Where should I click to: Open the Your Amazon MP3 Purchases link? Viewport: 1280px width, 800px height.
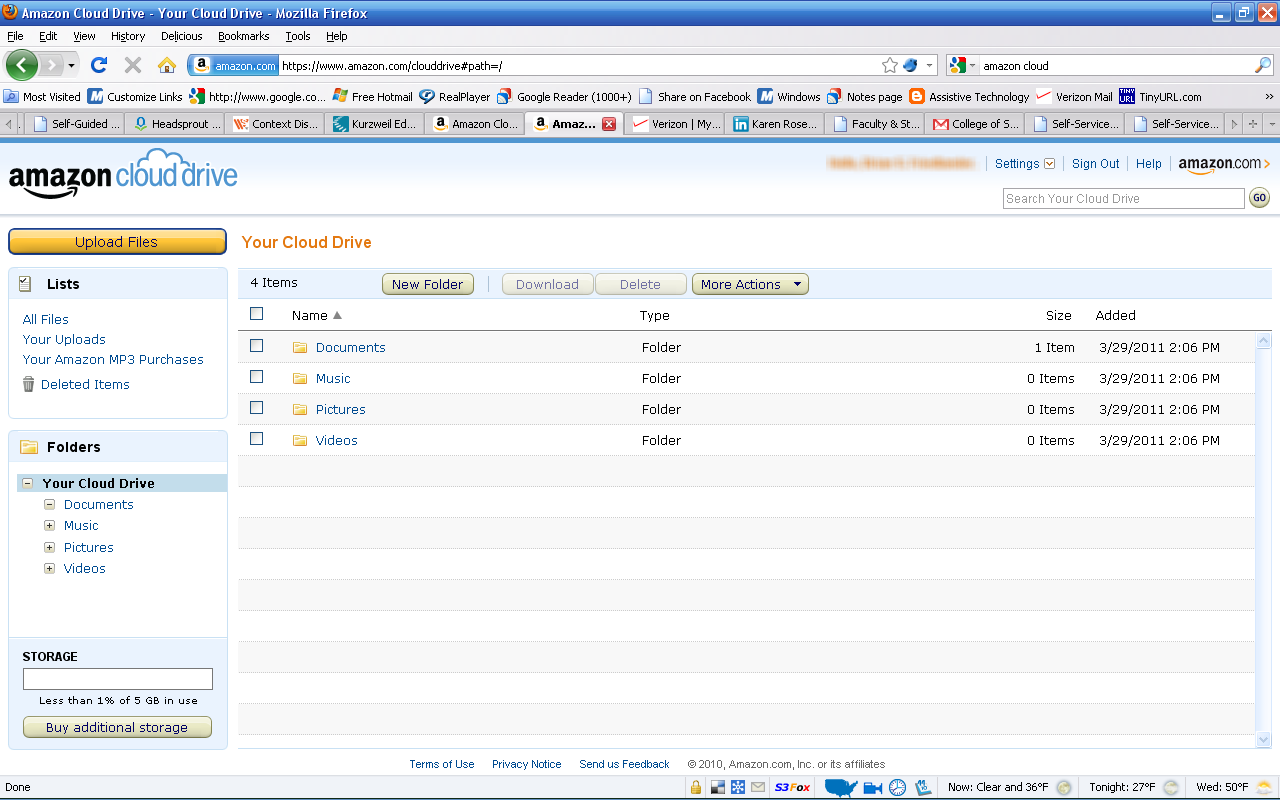113,359
